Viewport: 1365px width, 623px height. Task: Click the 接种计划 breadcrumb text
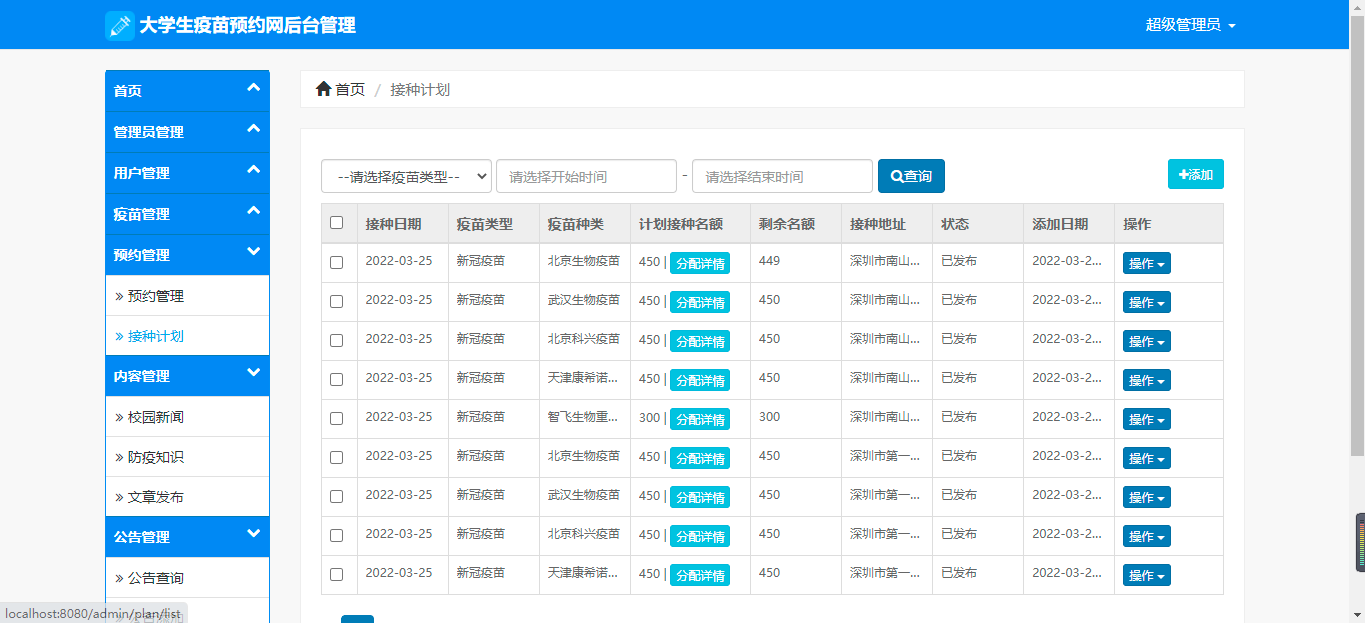pos(420,89)
